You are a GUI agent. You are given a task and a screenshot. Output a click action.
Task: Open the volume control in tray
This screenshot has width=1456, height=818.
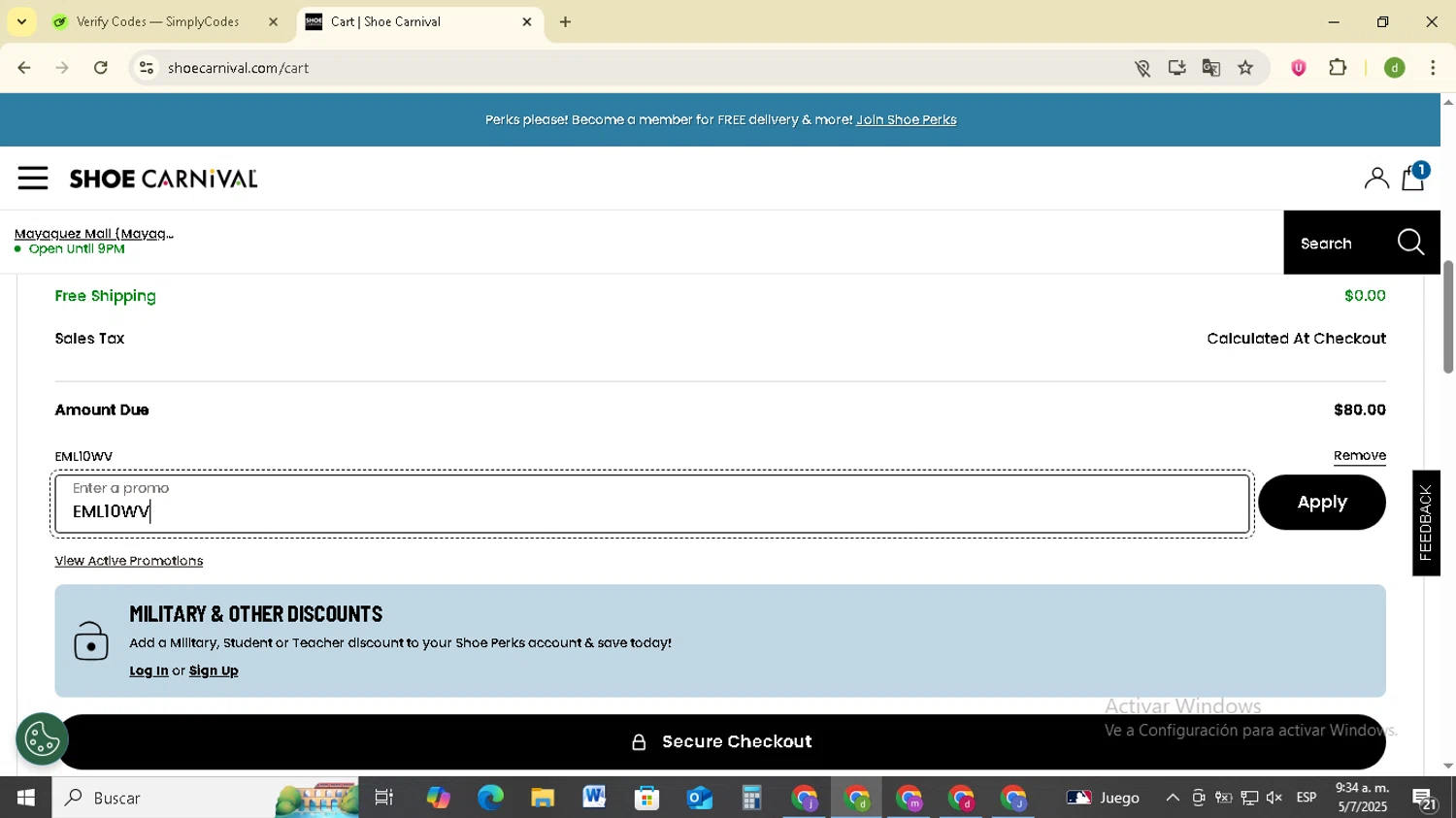1274,798
